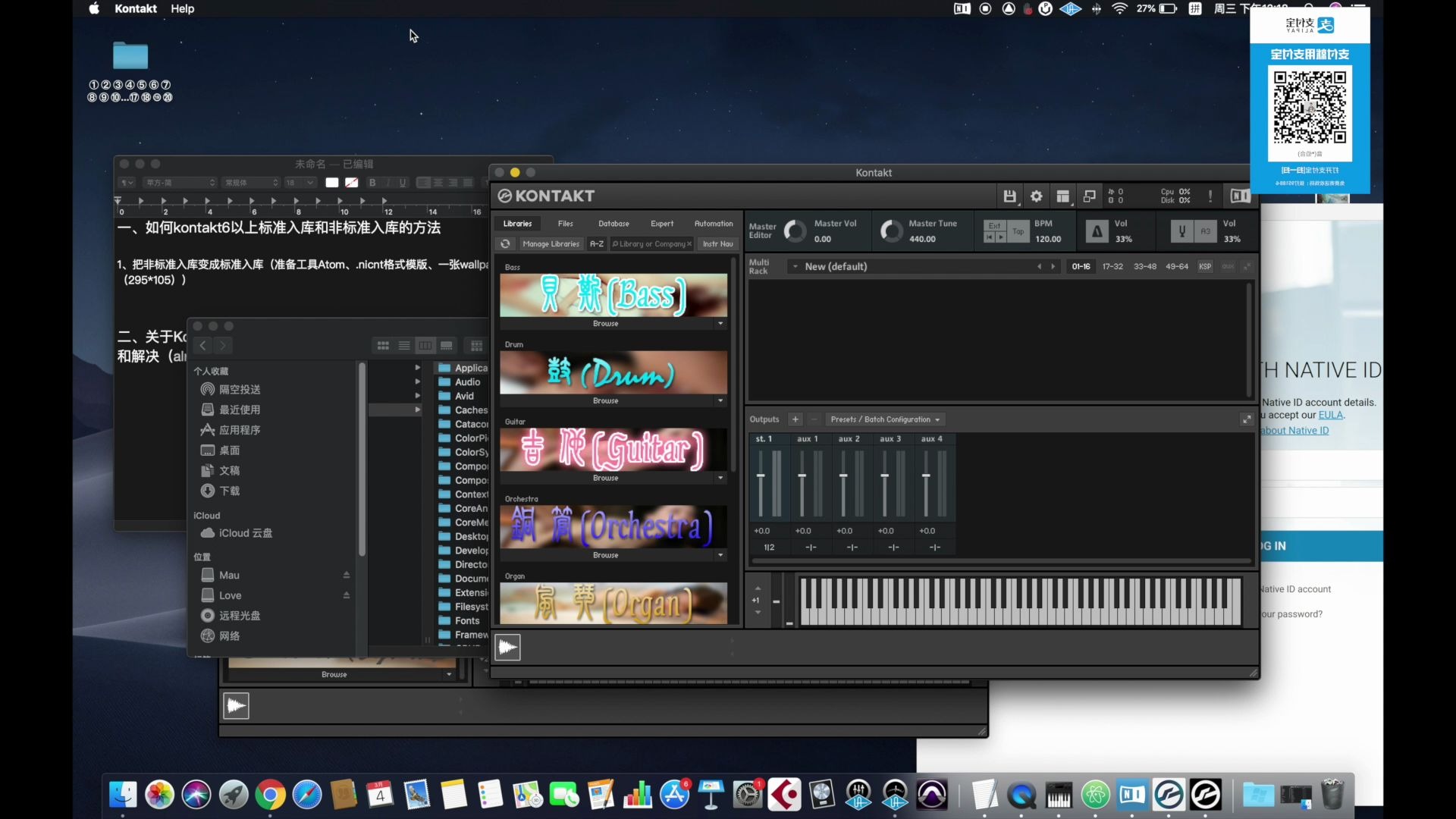Open the Presets / Batch Configuration dropdown
Image resolution: width=1456 pixels, height=819 pixels.
pyautogui.click(x=885, y=419)
